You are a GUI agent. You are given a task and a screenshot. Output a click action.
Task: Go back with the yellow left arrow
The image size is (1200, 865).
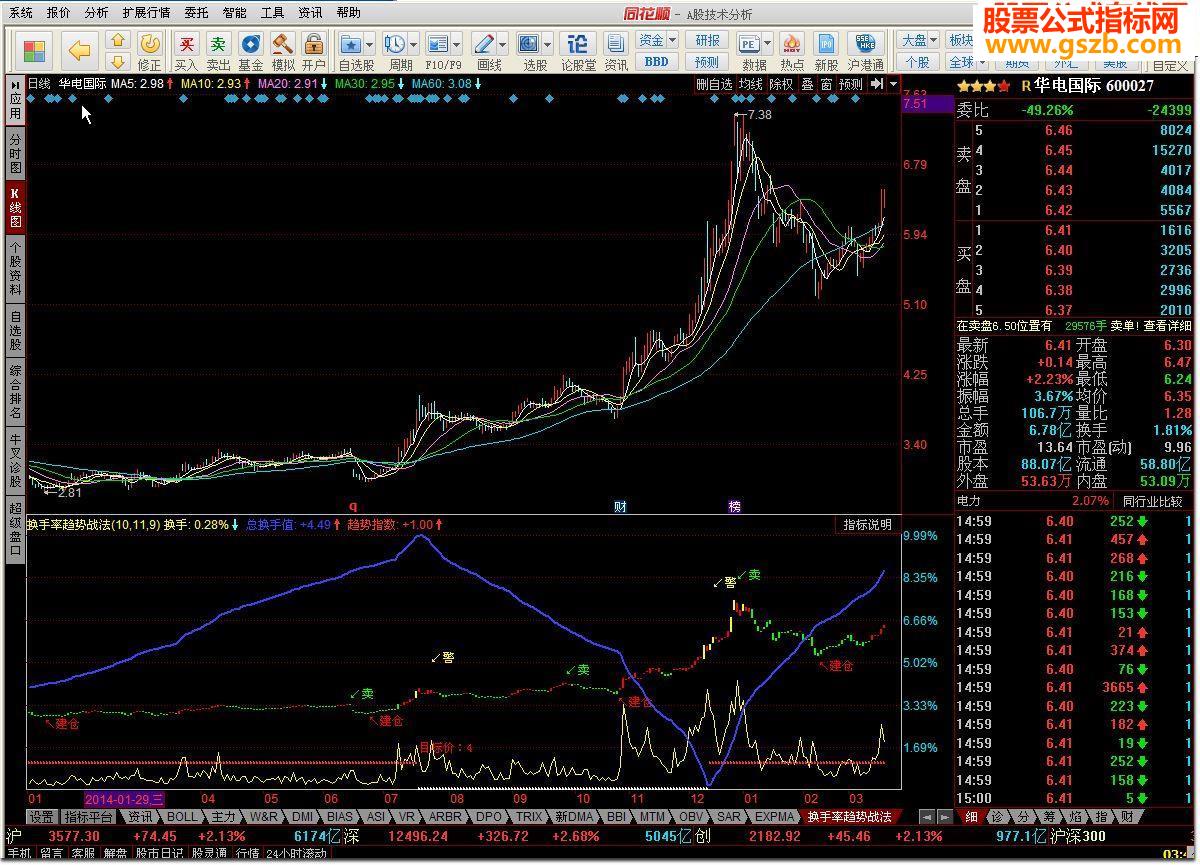(x=79, y=50)
